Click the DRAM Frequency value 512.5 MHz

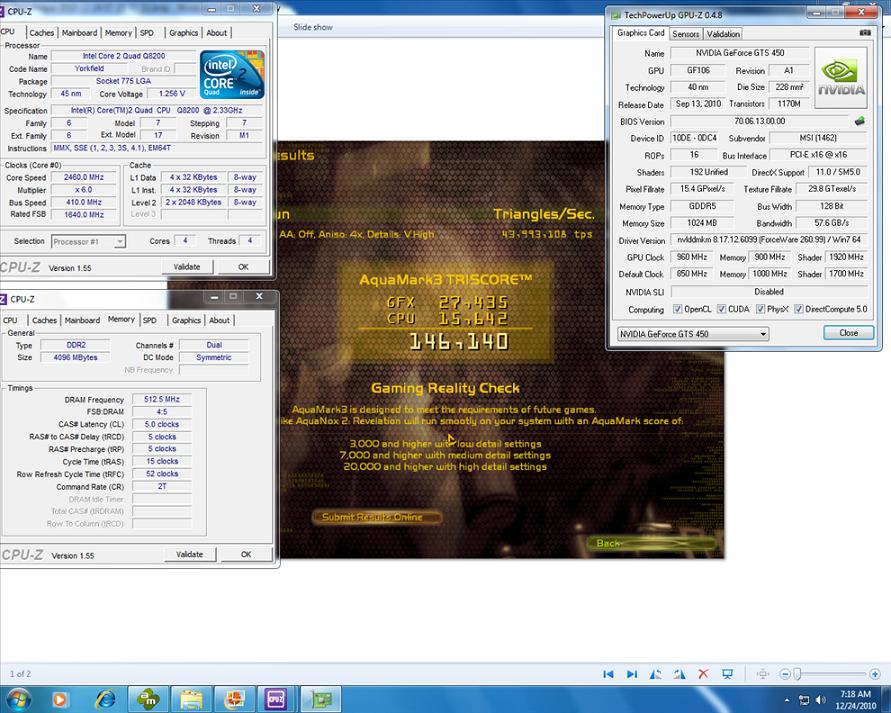tap(162, 399)
